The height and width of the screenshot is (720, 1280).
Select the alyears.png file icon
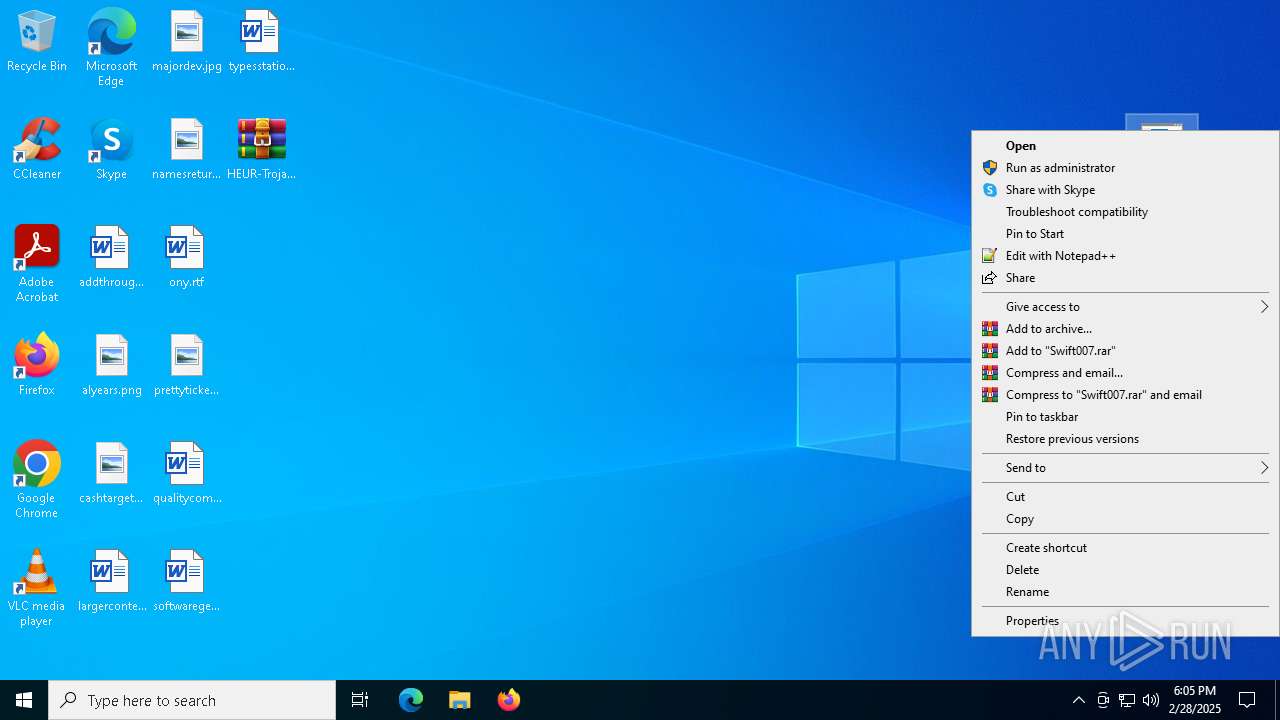[111, 366]
